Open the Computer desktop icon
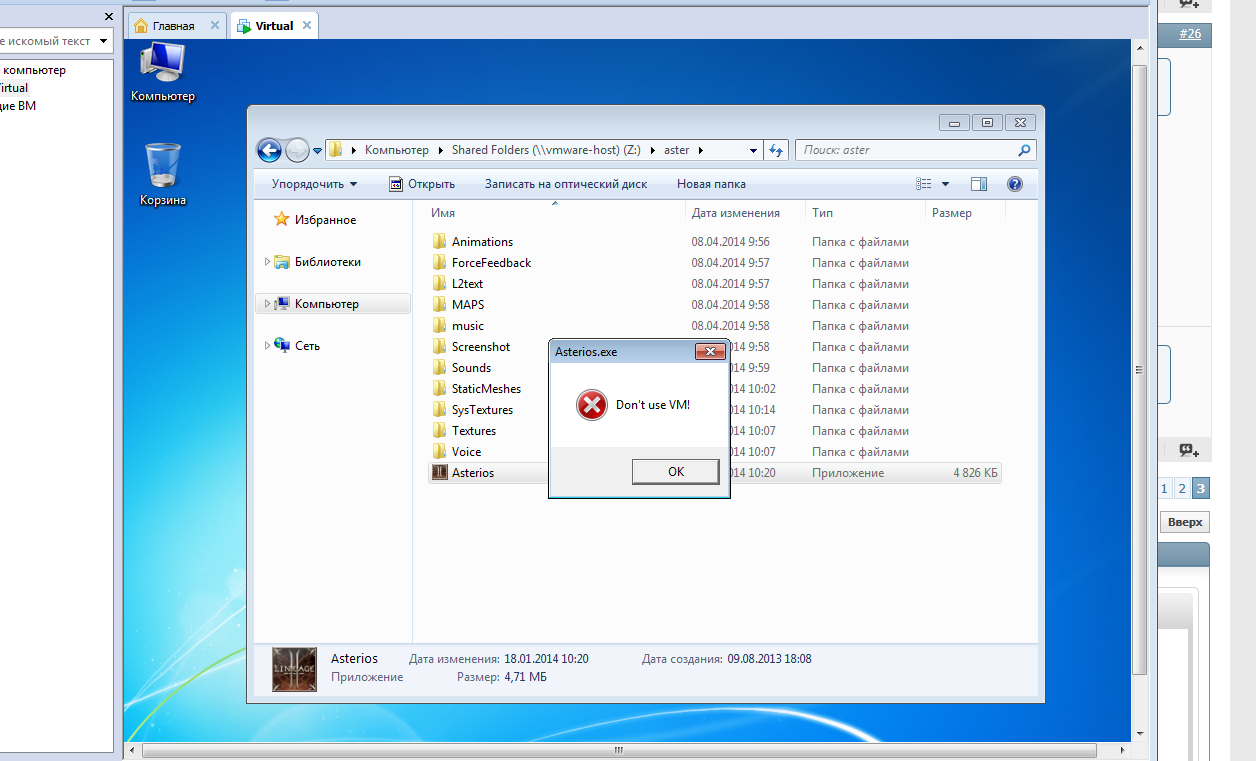The image size is (1256, 761). coord(162,72)
